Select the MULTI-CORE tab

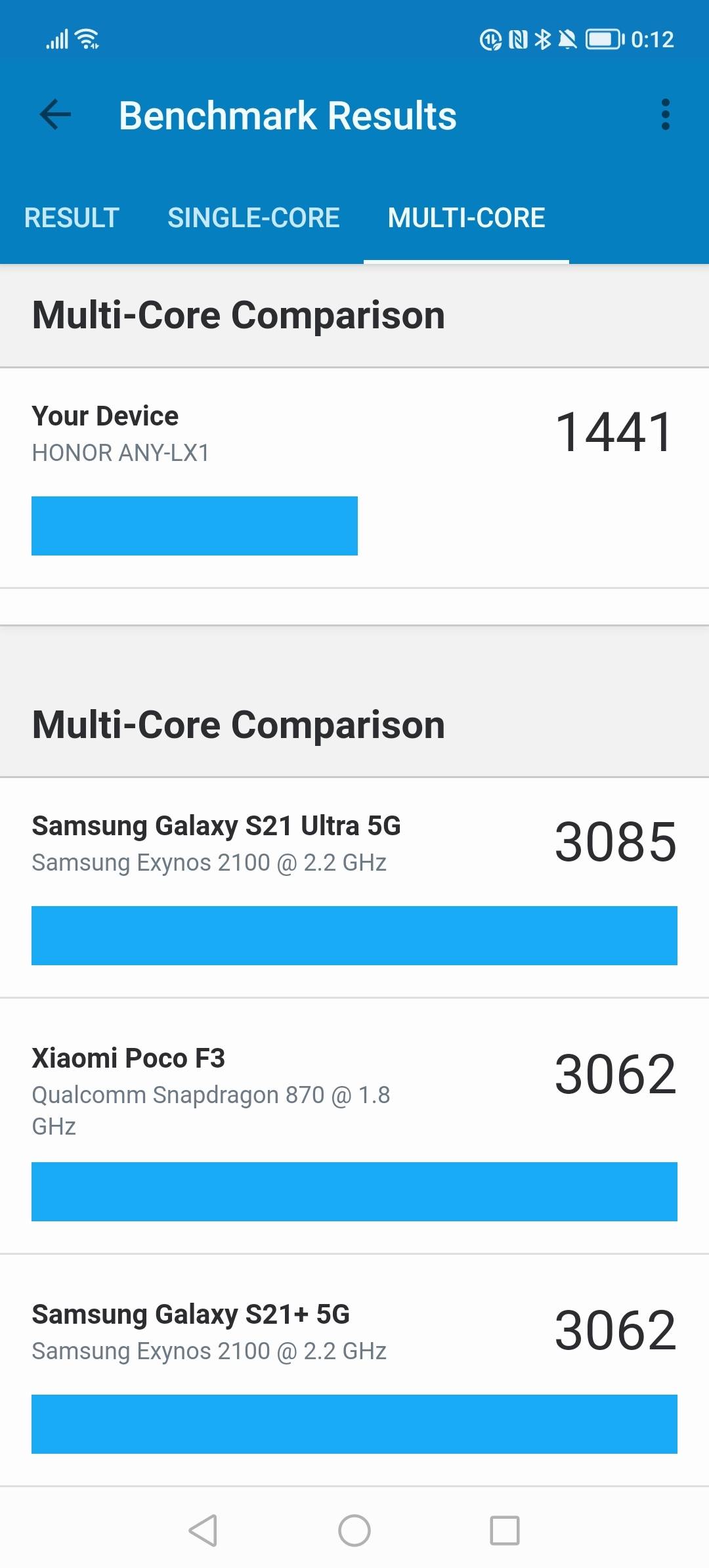tap(466, 218)
